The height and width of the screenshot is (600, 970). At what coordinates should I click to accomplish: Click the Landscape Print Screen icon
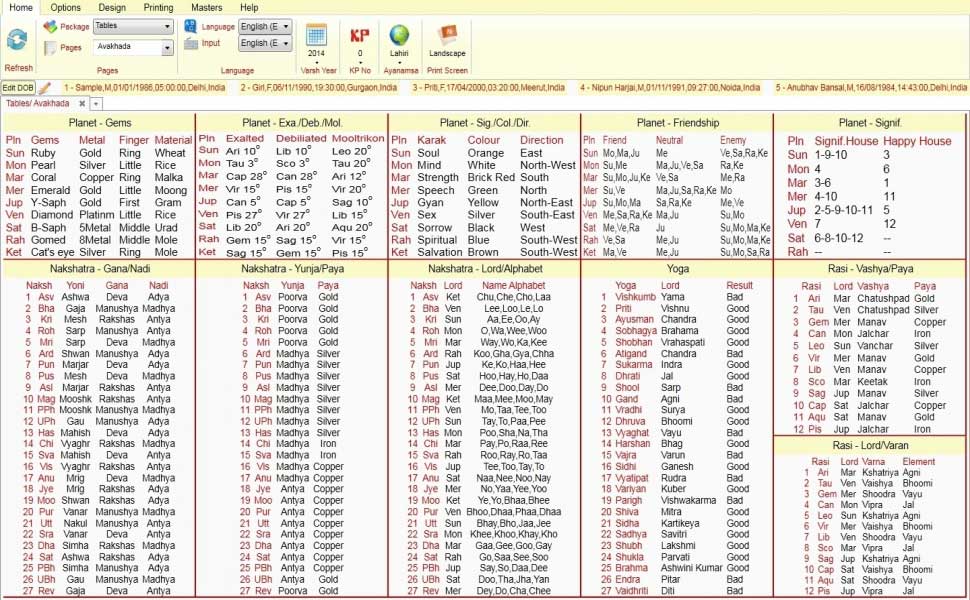tap(447, 35)
